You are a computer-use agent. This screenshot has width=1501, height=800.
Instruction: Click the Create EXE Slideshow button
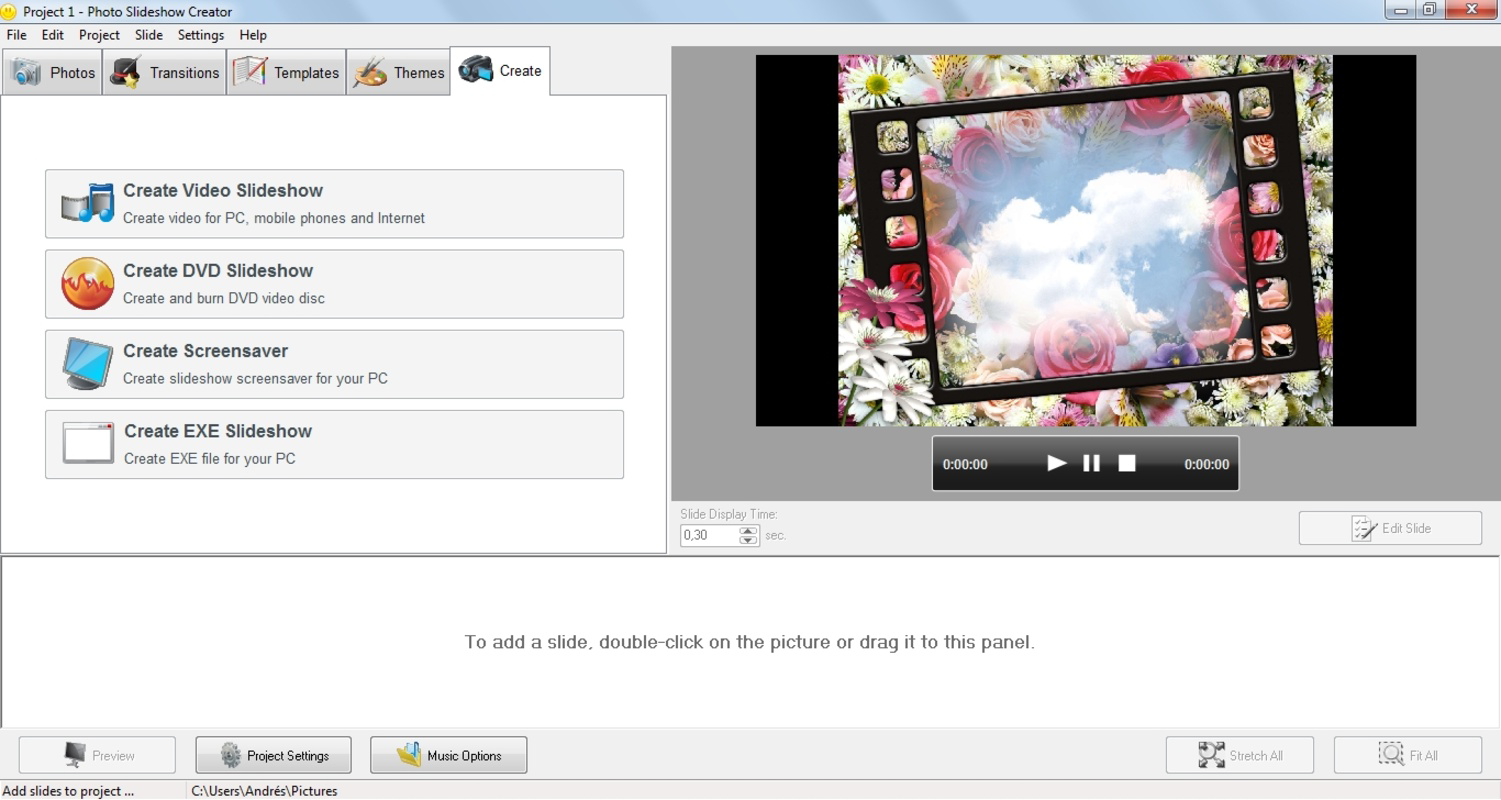(334, 444)
